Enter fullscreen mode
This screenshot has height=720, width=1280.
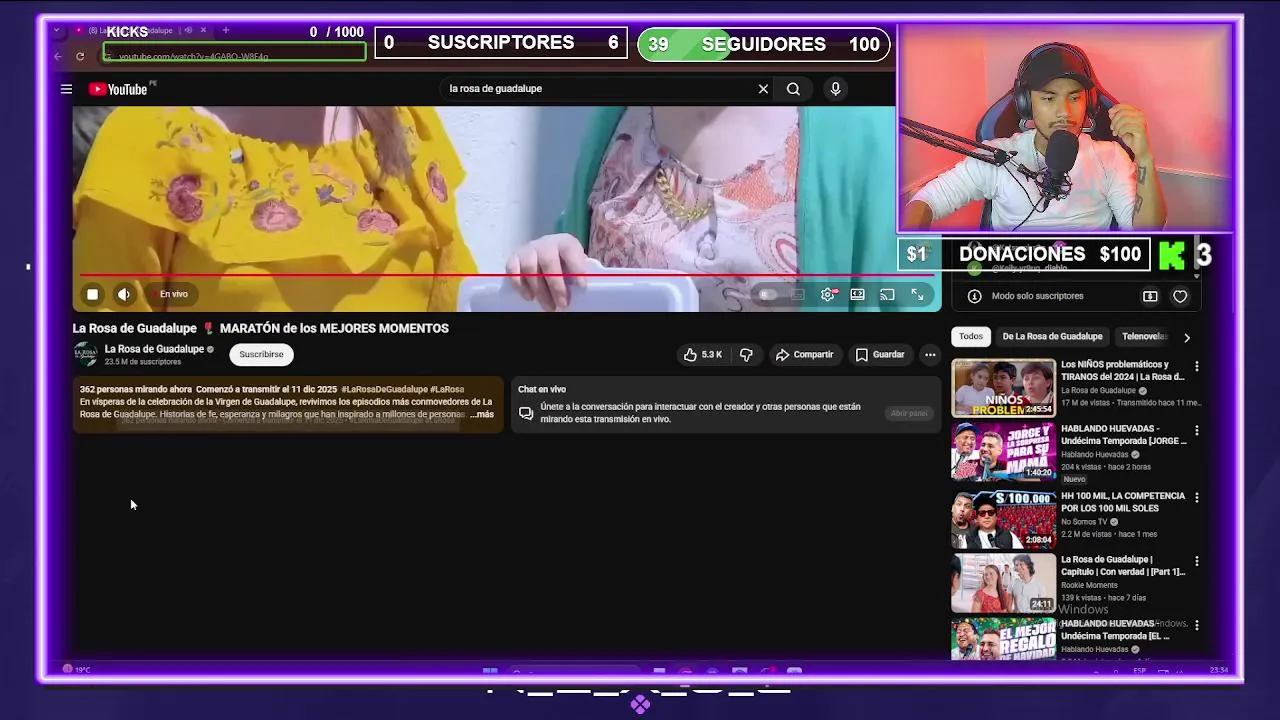917,295
